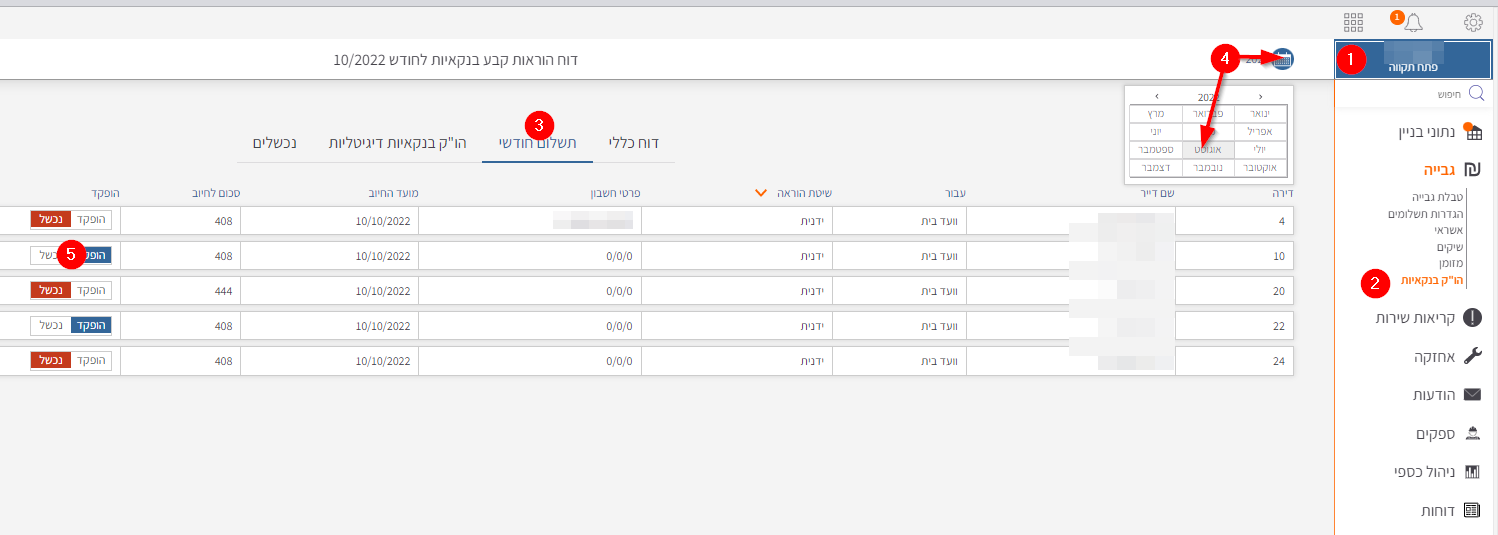Click the חיפוש search field
The width and height of the screenshot is (1498, 535).
click(1420, 94)
